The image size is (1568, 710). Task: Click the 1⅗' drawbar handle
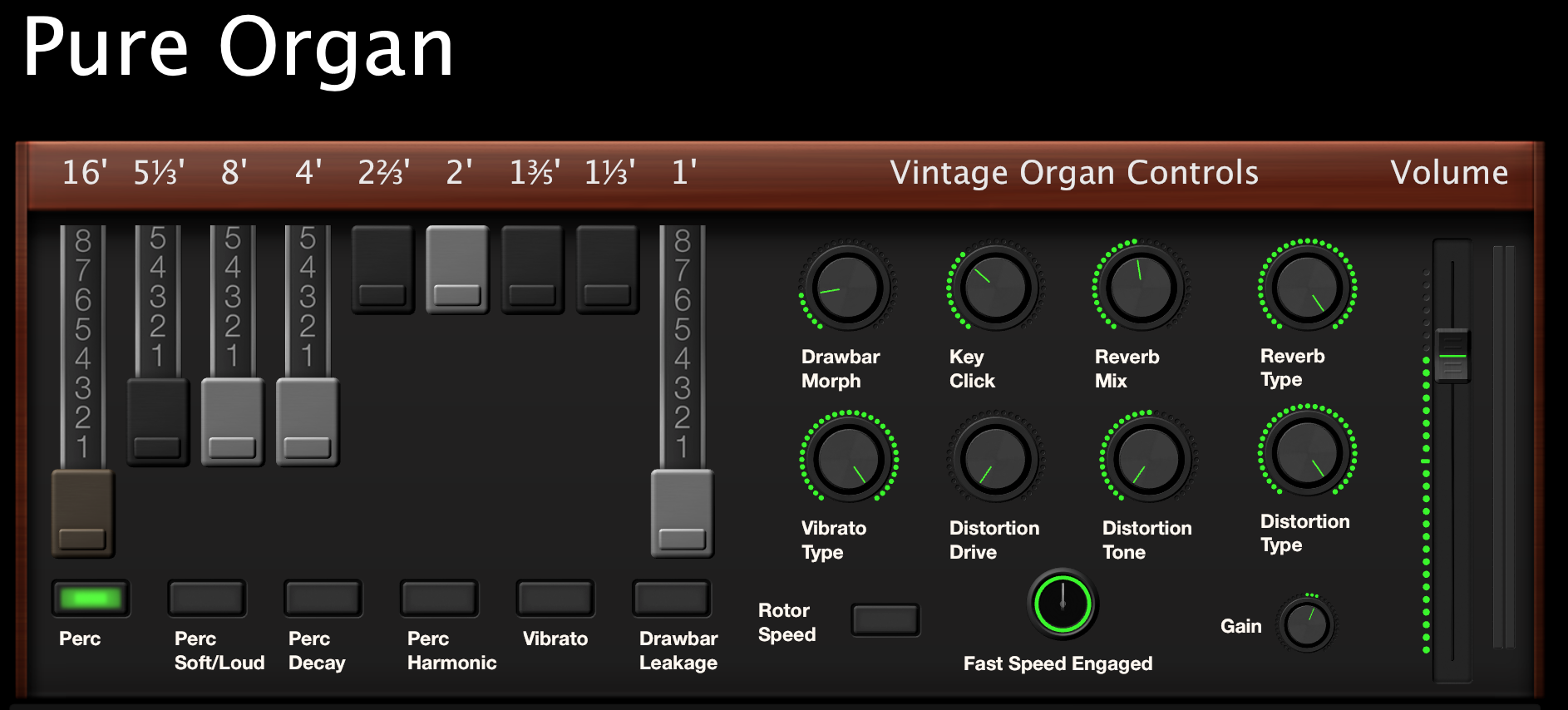(x=532, y=269)
